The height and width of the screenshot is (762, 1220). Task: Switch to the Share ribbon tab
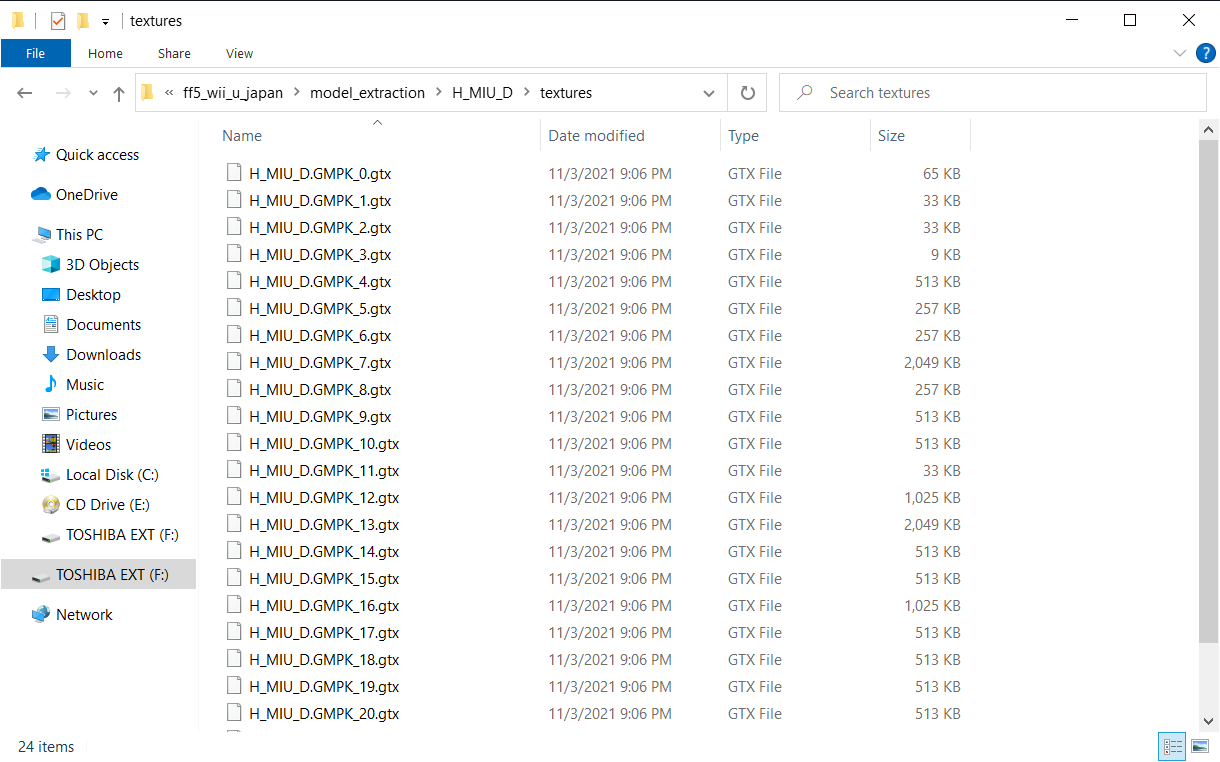(x=174, y=53)
